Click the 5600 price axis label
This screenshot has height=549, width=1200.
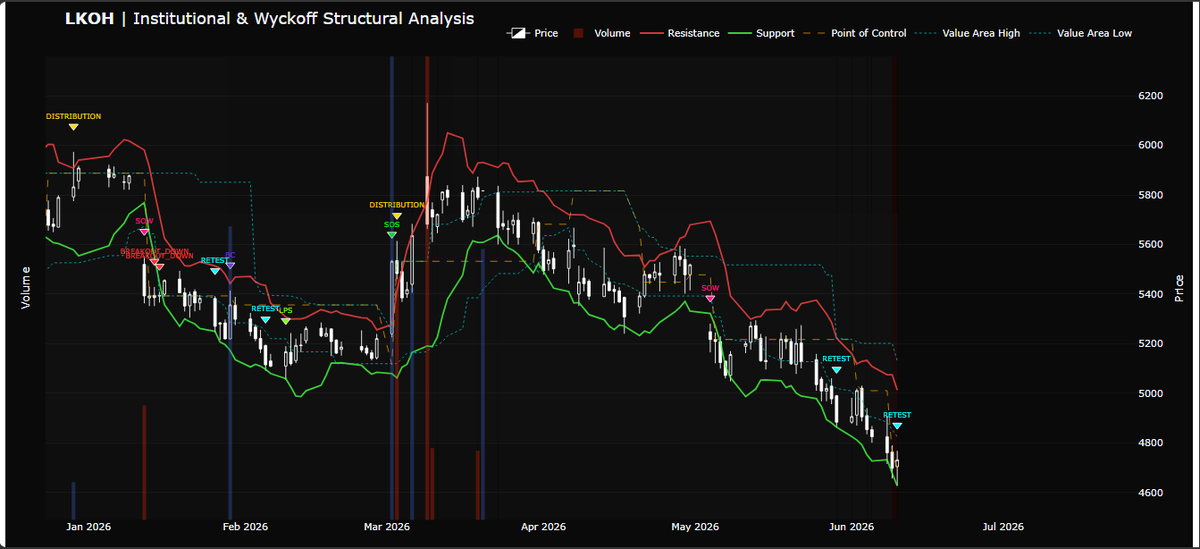(x=1150, y=245)
